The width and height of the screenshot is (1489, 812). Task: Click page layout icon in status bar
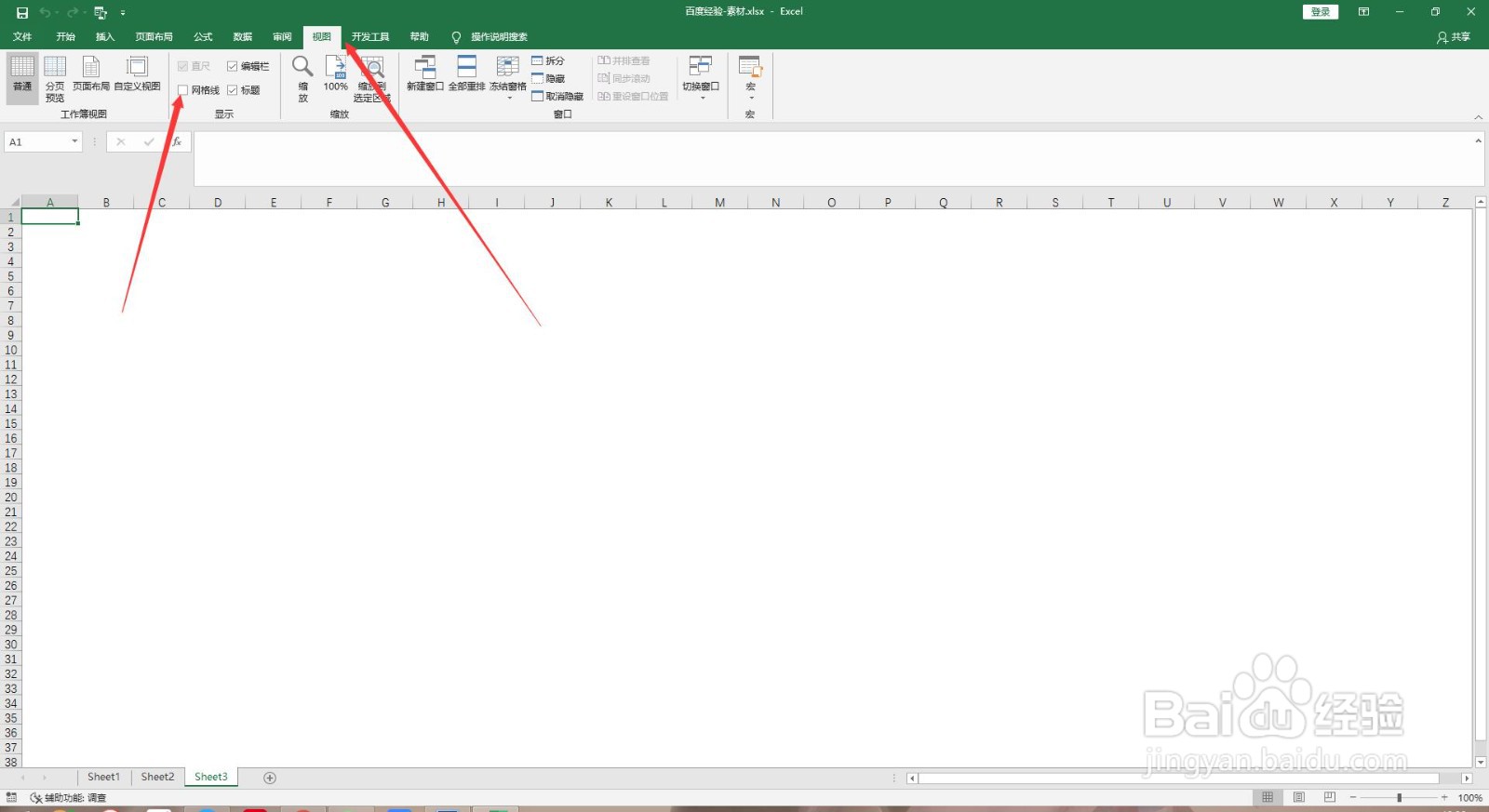coord(1299,797)
